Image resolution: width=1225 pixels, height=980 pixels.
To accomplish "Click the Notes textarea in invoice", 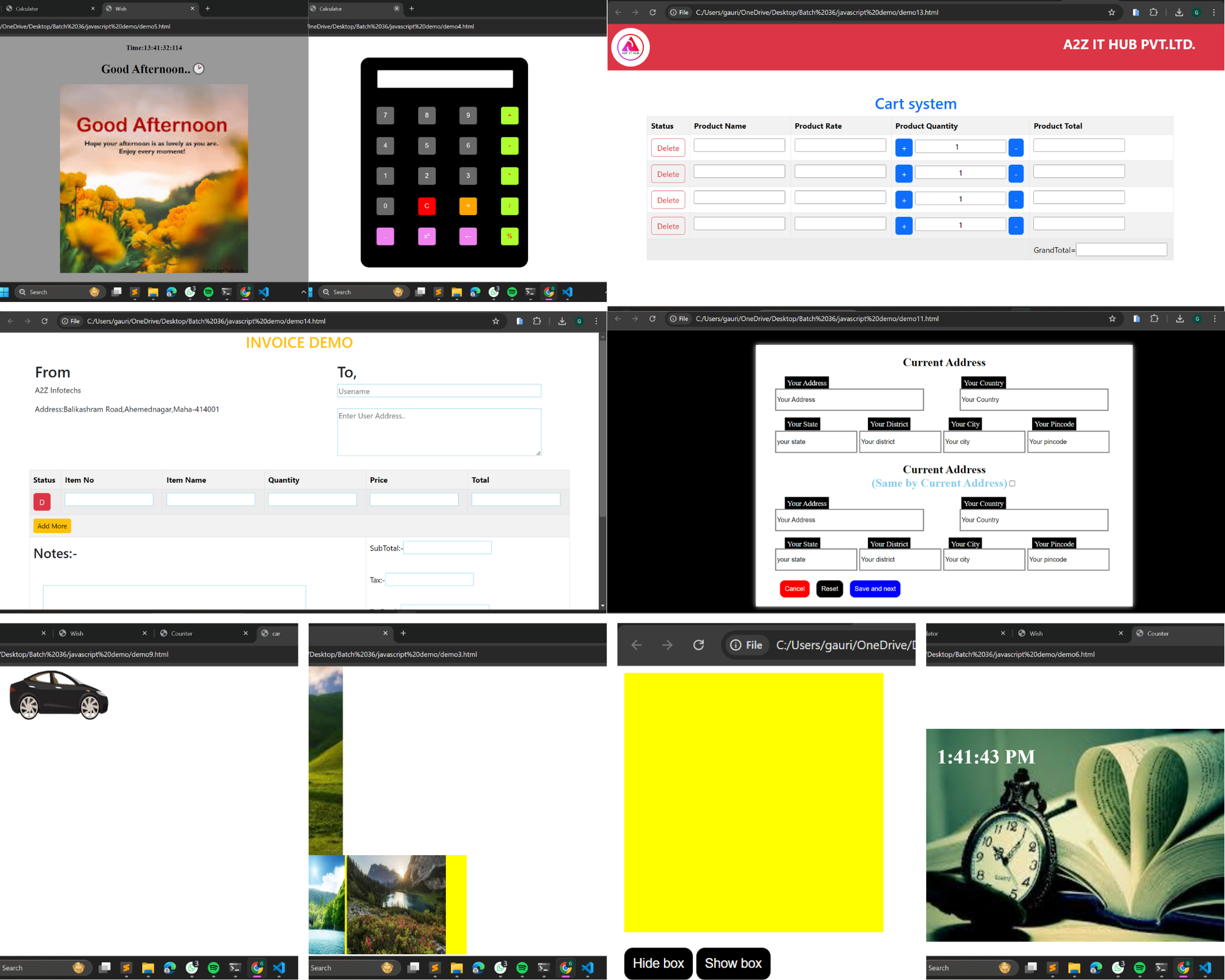I will click(x=174, y=597).
